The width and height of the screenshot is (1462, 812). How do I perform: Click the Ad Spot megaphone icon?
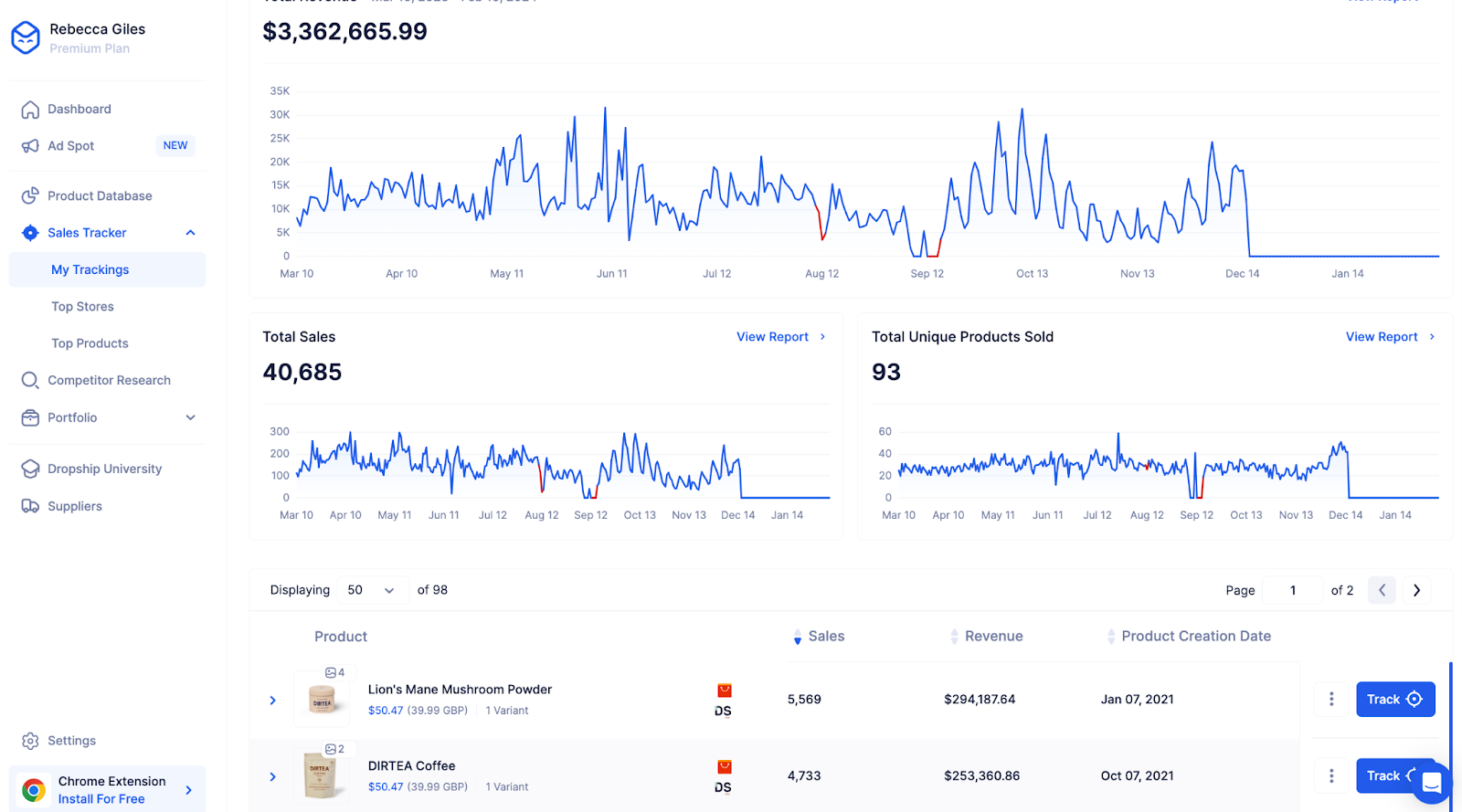pos(30,146)
